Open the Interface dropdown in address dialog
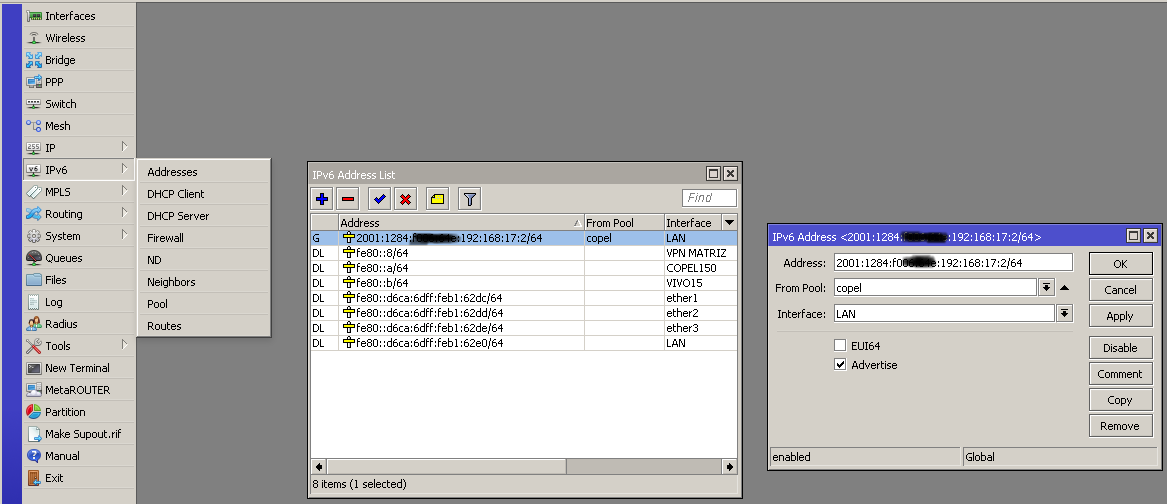 1065,313
